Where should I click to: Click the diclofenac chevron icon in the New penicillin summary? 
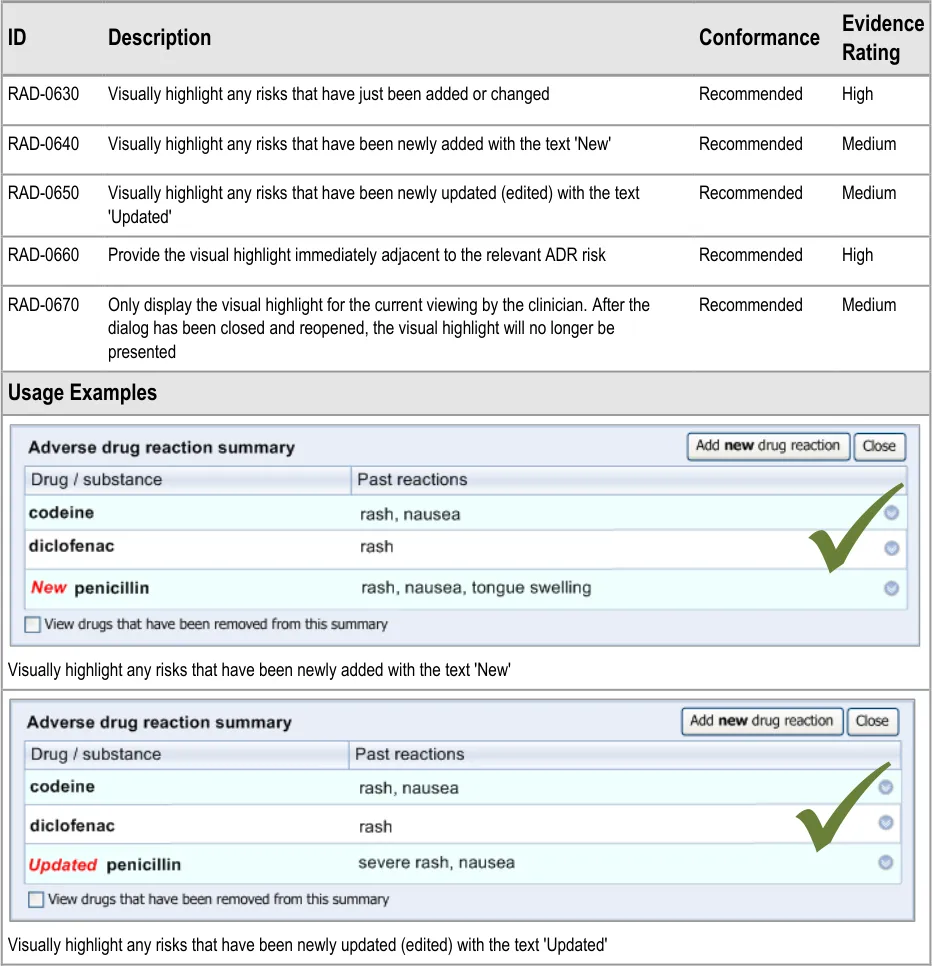891,548
